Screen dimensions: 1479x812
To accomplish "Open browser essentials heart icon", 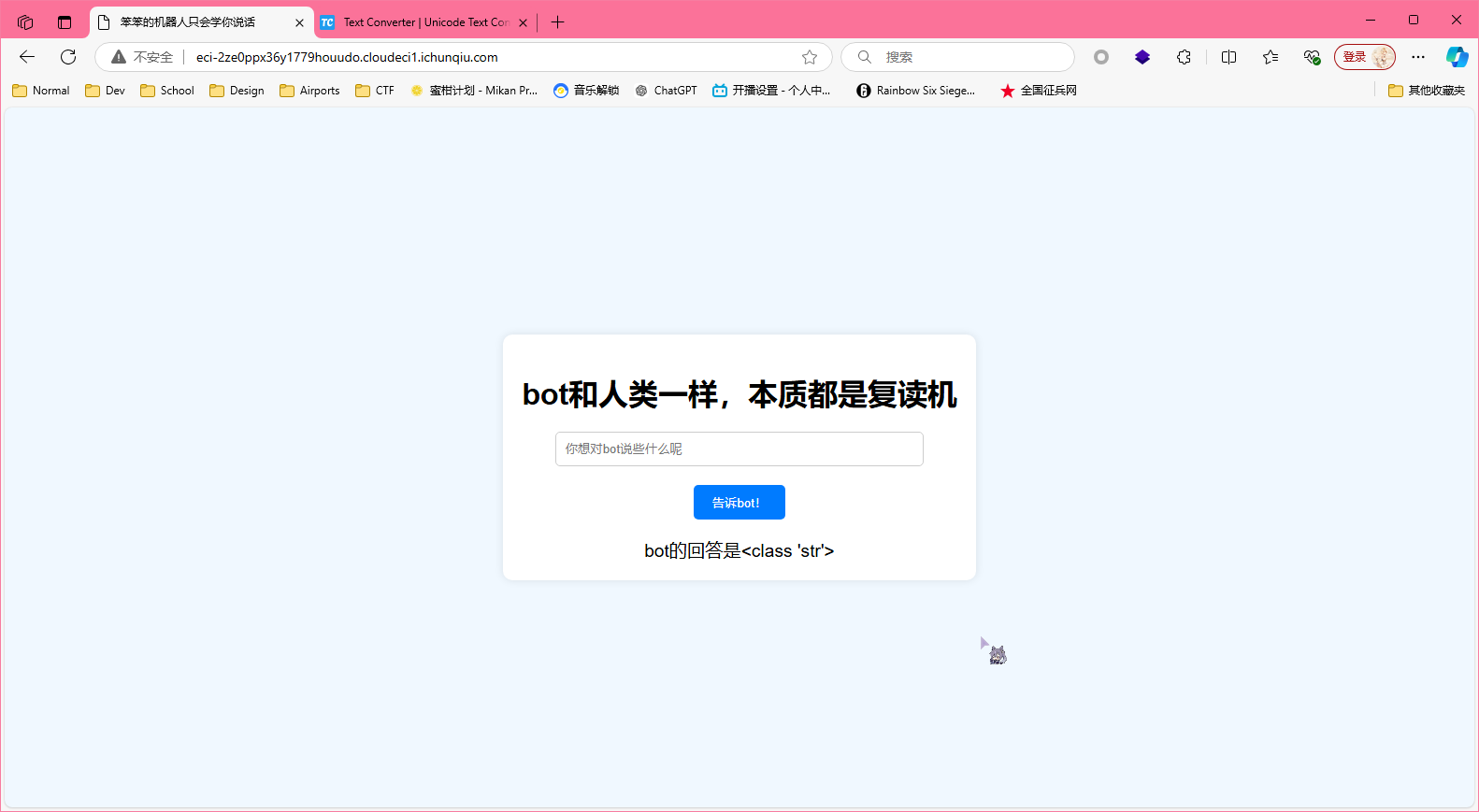I will pyautogui.click(x=1312, y=57).
